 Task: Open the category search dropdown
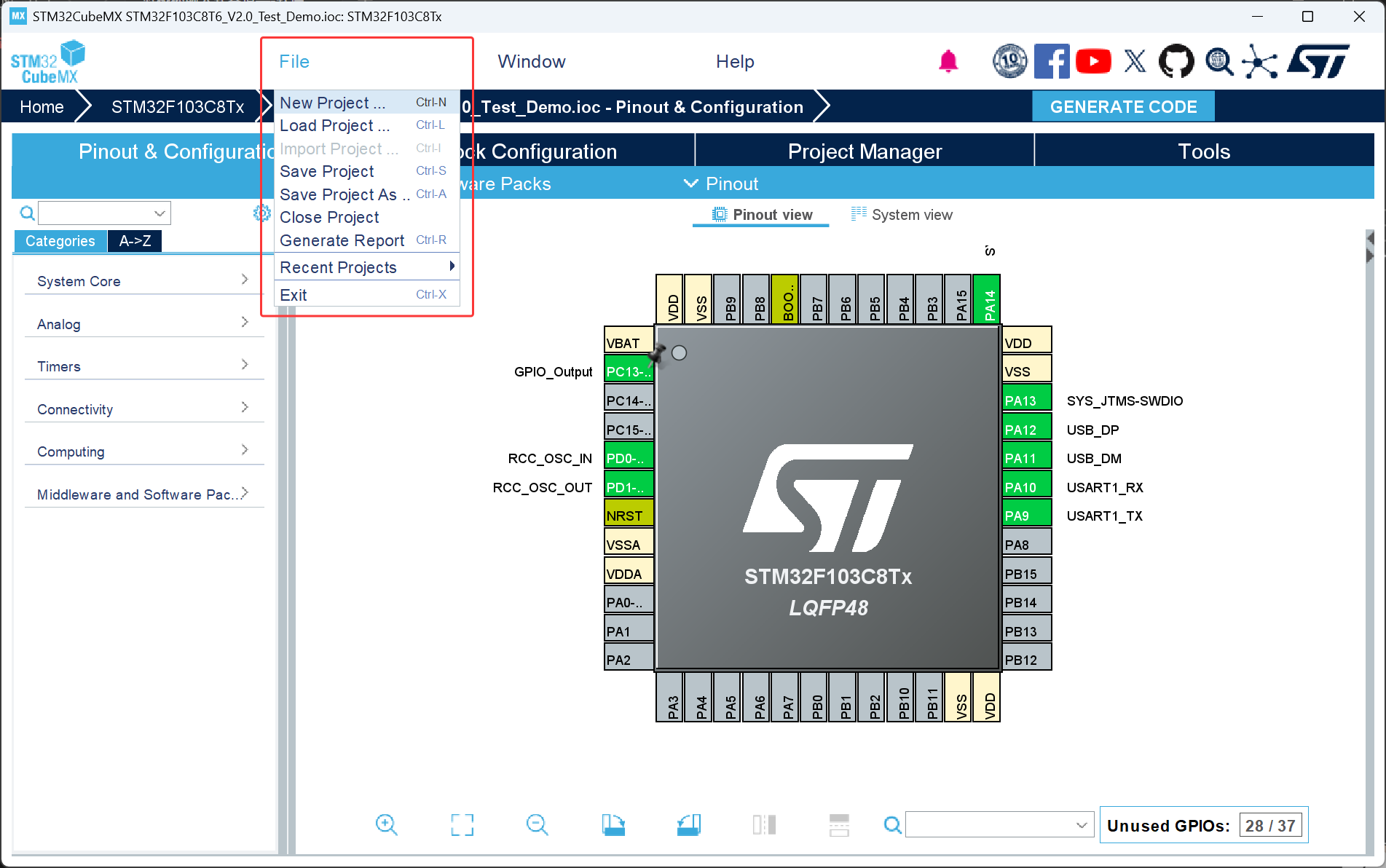pos(160,213)
